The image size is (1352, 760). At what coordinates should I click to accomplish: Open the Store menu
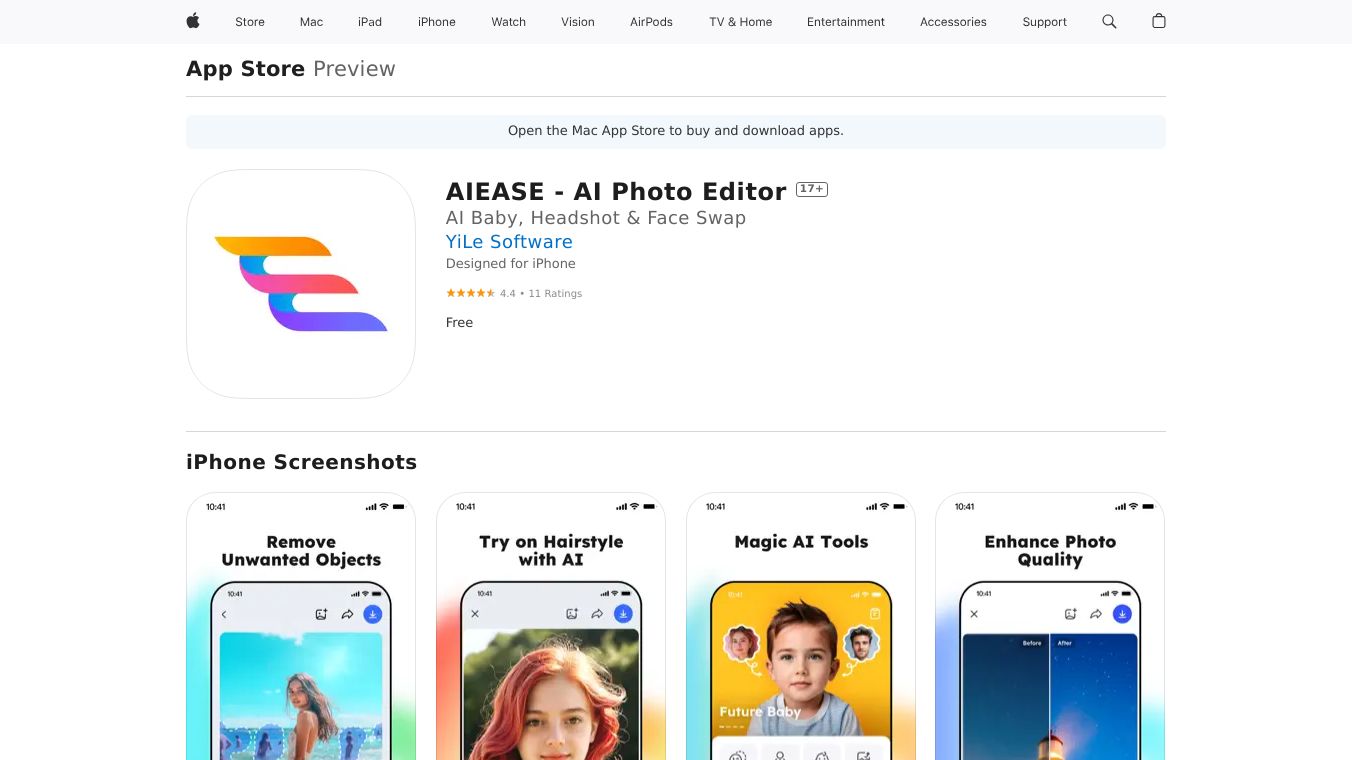pyautogui.click(x=250, y=22)
